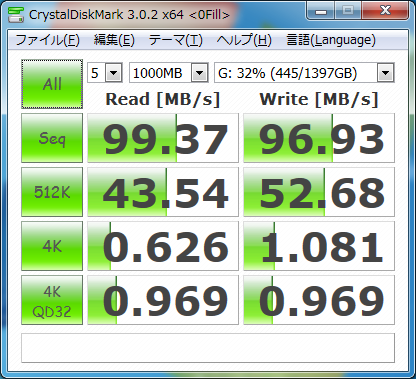Select the 4K QD32 write result 0.969

coord(319,300)
